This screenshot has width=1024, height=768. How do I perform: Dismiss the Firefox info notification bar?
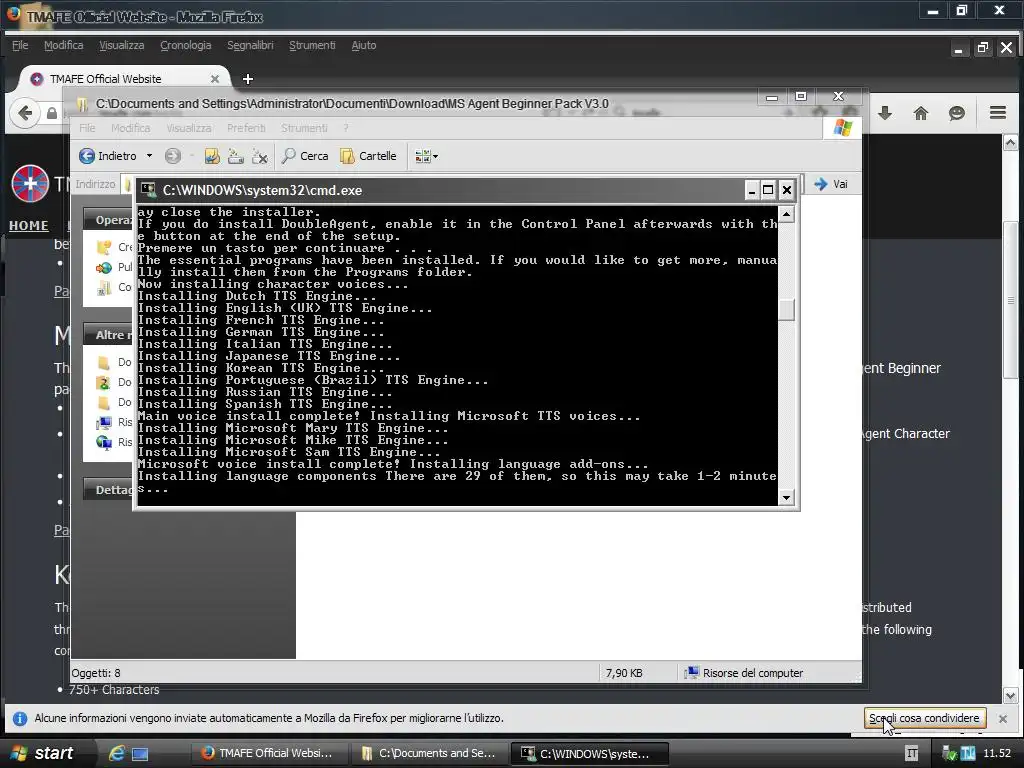click(1002, 718)
